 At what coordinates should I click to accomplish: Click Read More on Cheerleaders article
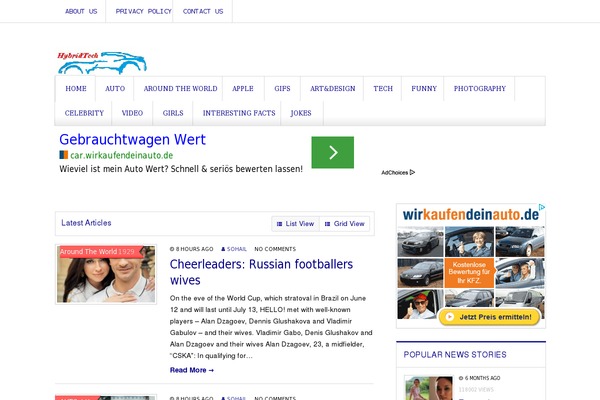coord(192,370)
